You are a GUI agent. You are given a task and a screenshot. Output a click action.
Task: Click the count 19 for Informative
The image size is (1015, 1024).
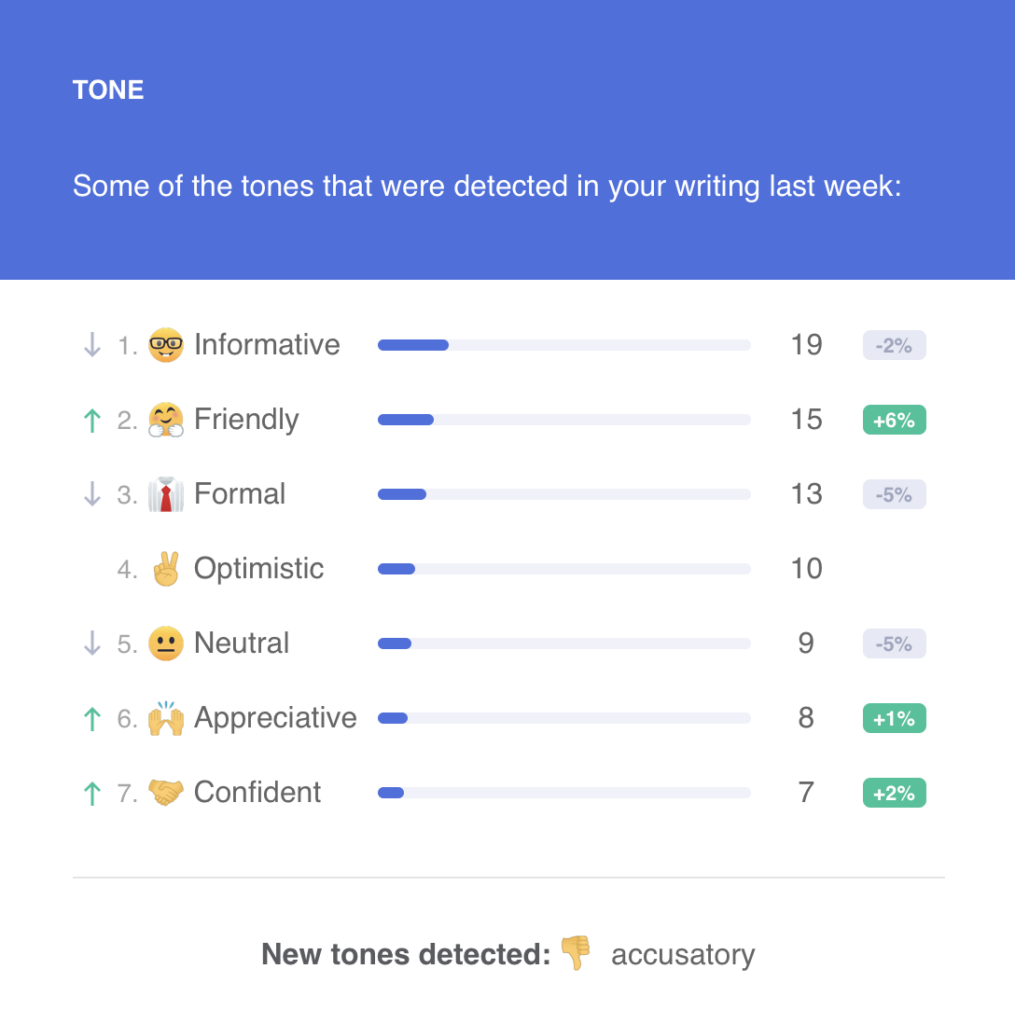click(806, 345)
